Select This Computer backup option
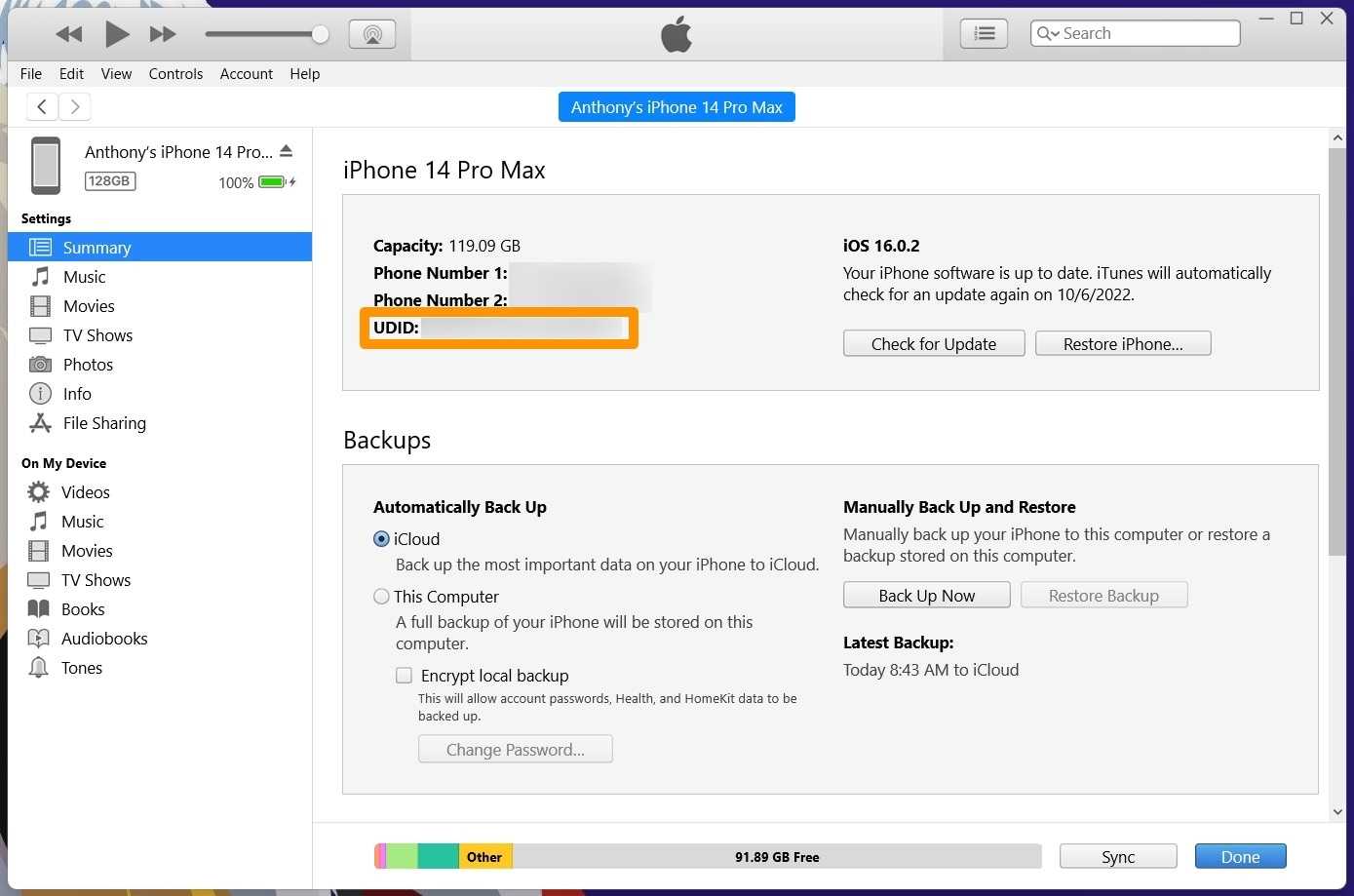The image size is (1354, 896). tap(381, 597)
